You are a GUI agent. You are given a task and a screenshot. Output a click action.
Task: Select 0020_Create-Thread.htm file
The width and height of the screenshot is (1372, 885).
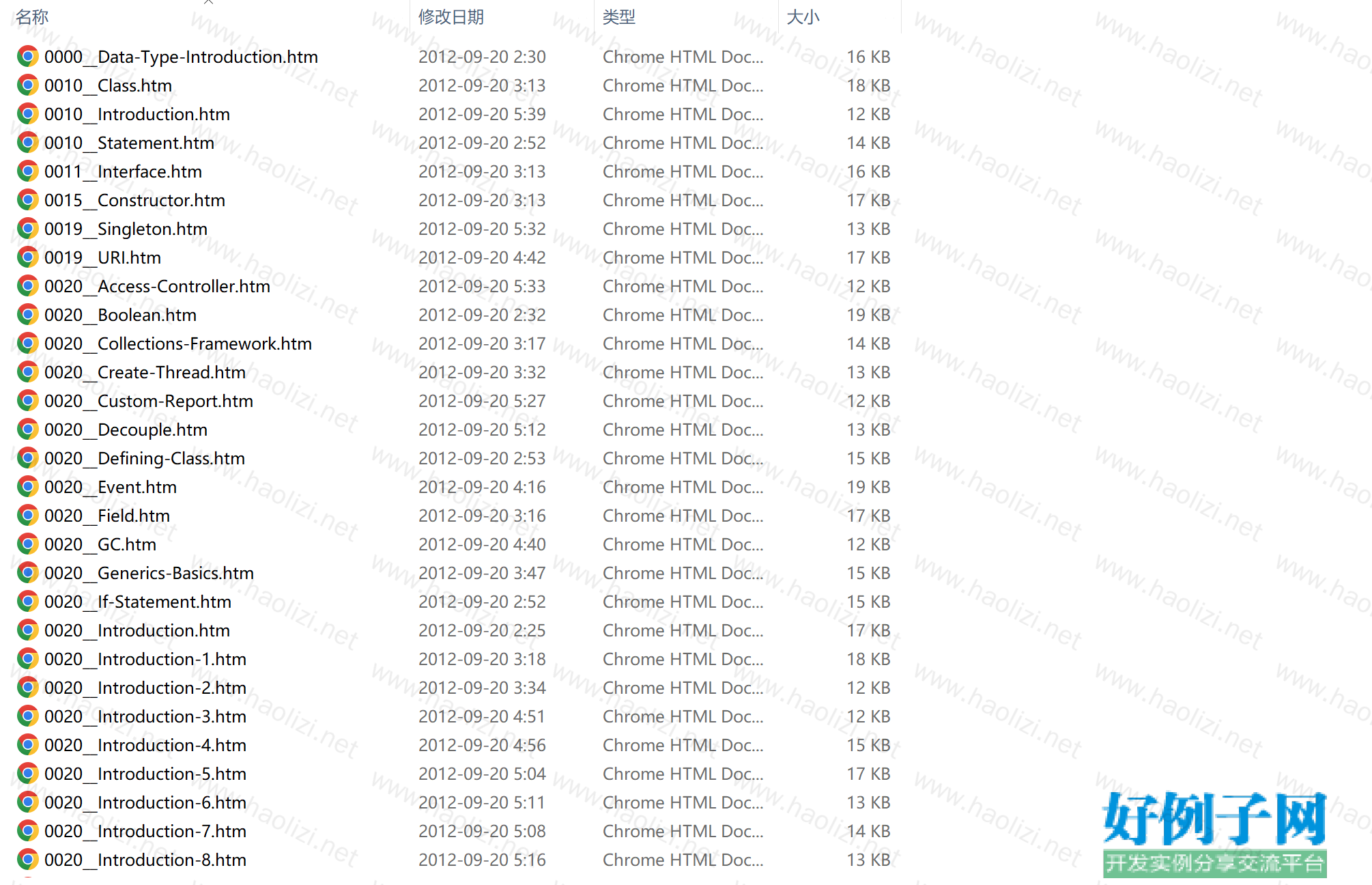(145, 372)
